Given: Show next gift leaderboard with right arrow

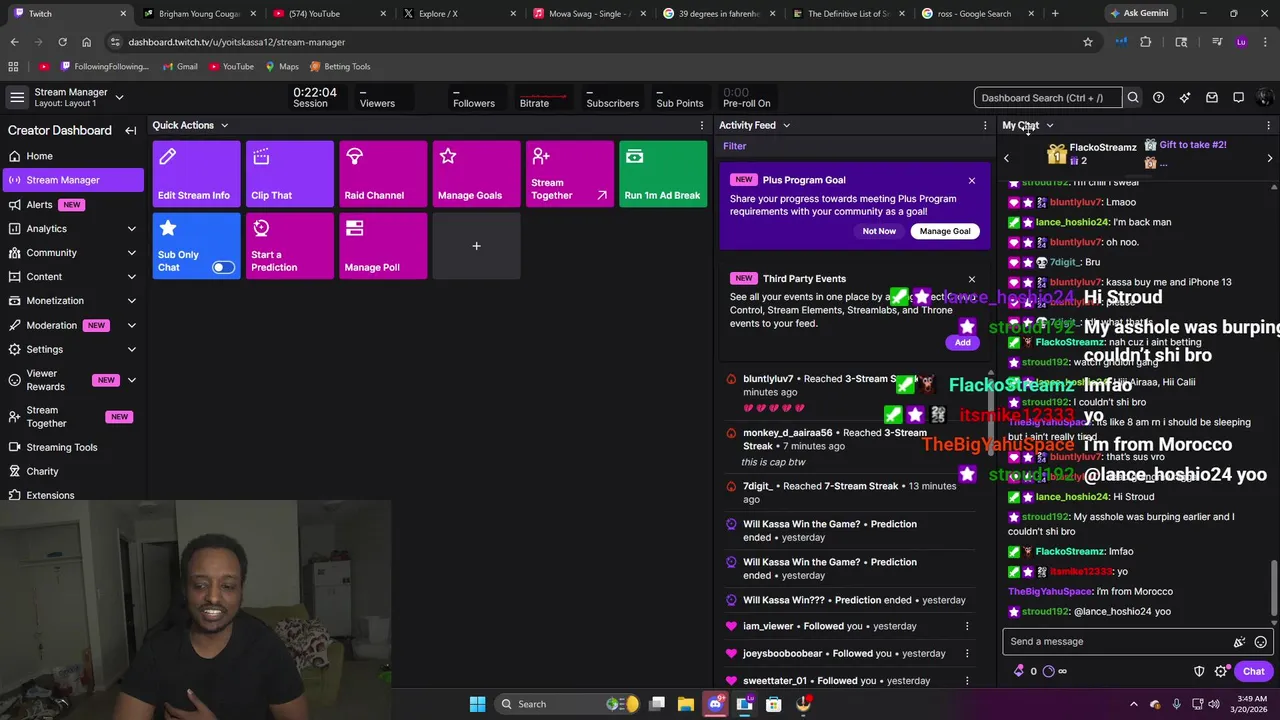Looking at the screenshot, I should pos(1270,159).
